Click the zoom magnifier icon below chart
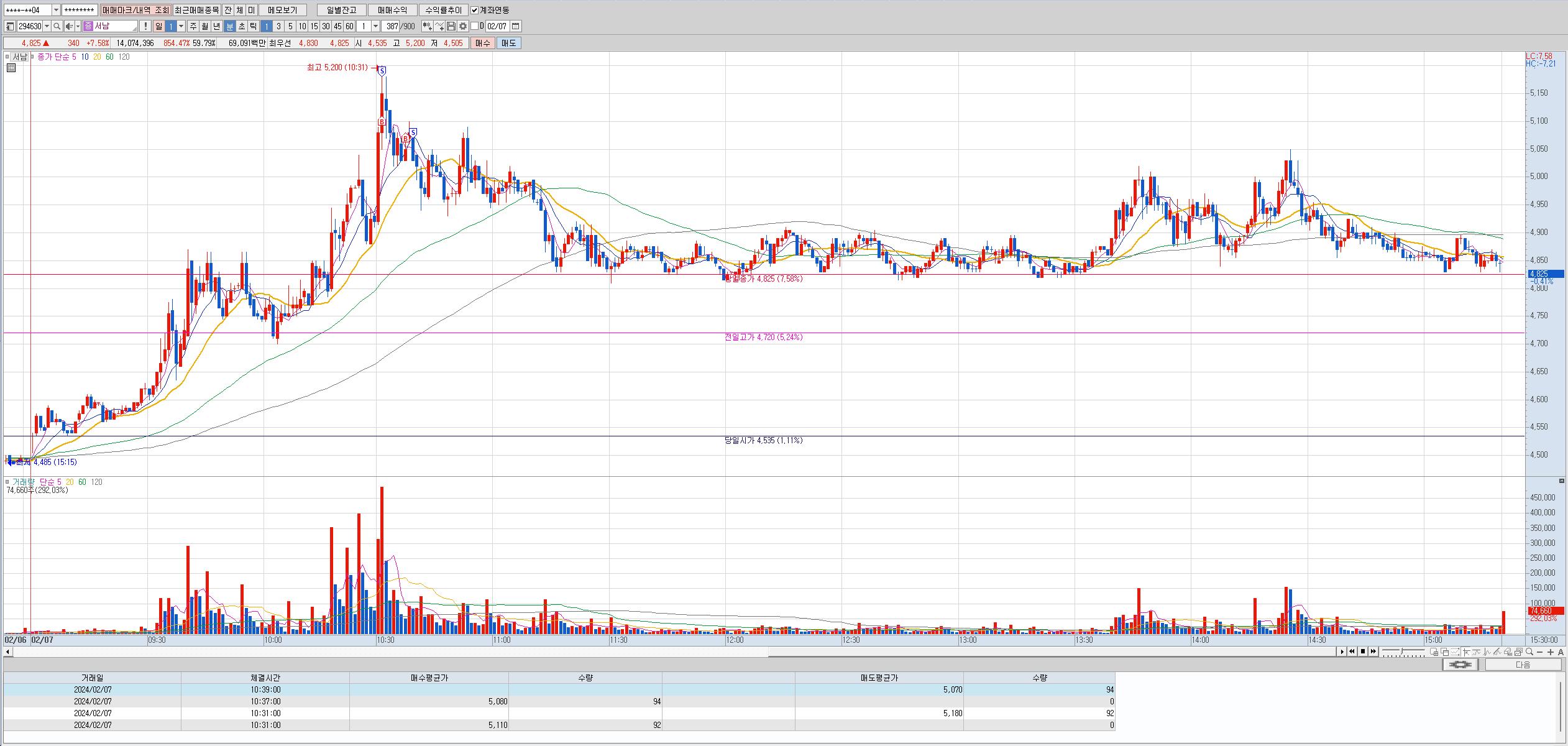The image size is (1568, 746). 1529,652
